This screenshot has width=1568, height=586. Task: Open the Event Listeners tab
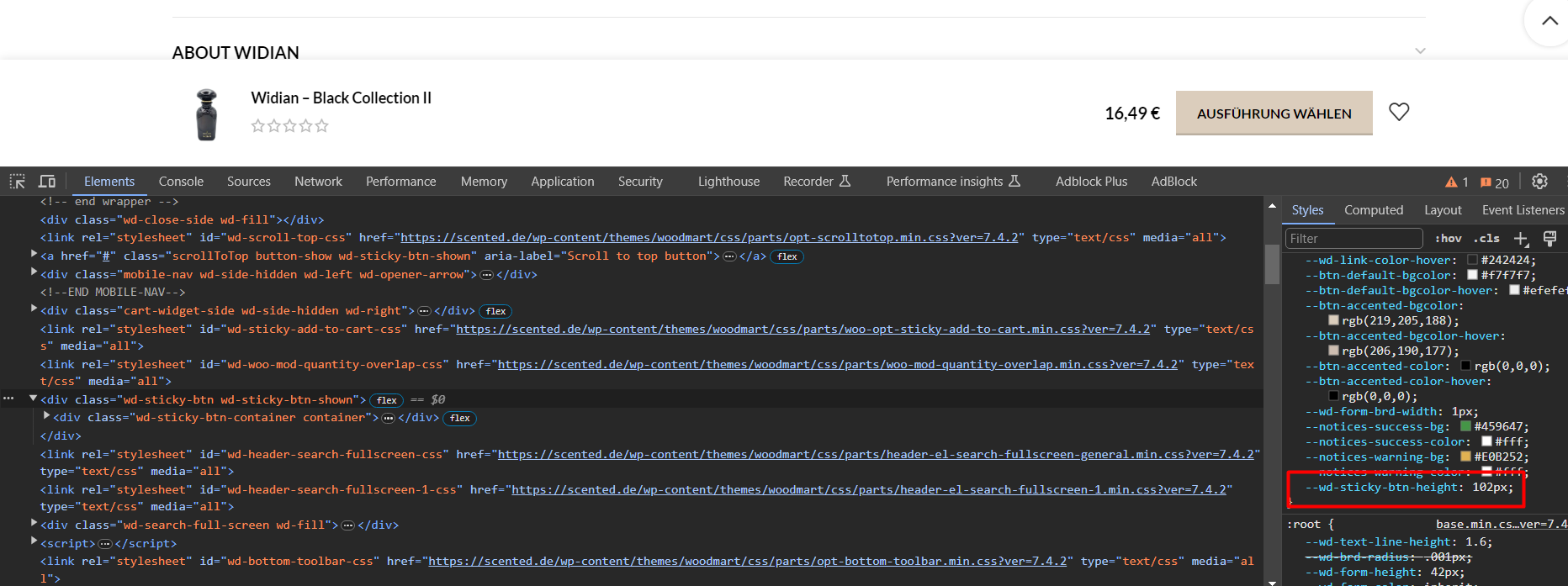coord(1523,210)
